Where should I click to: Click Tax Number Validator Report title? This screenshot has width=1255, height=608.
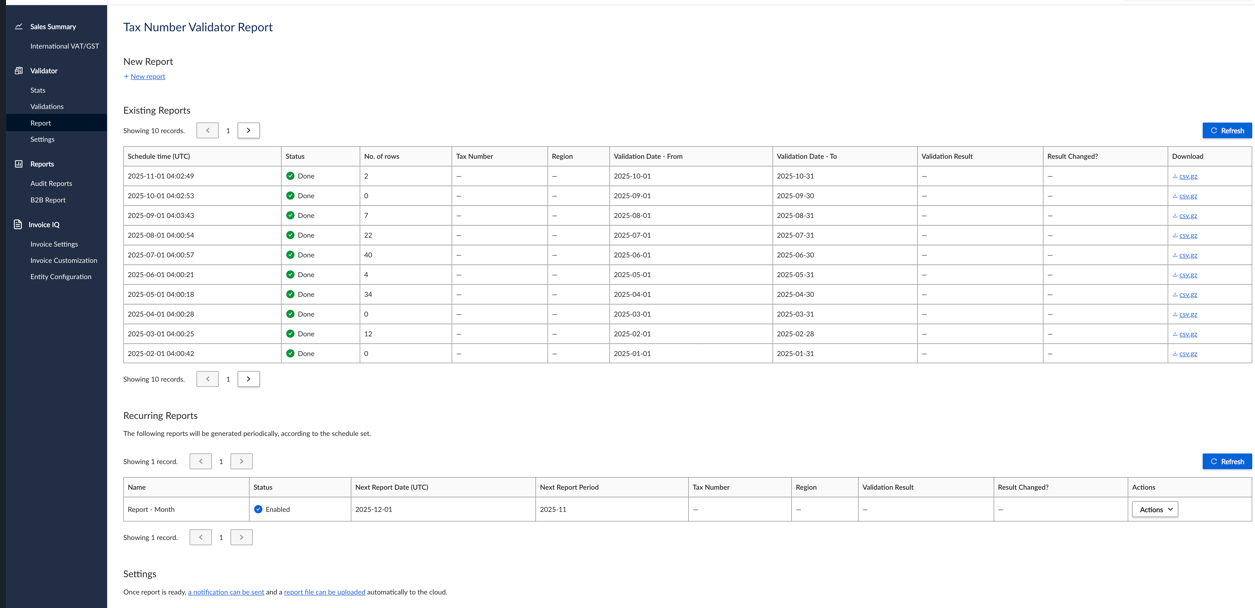pyautogui.click(x=198, y=27)
